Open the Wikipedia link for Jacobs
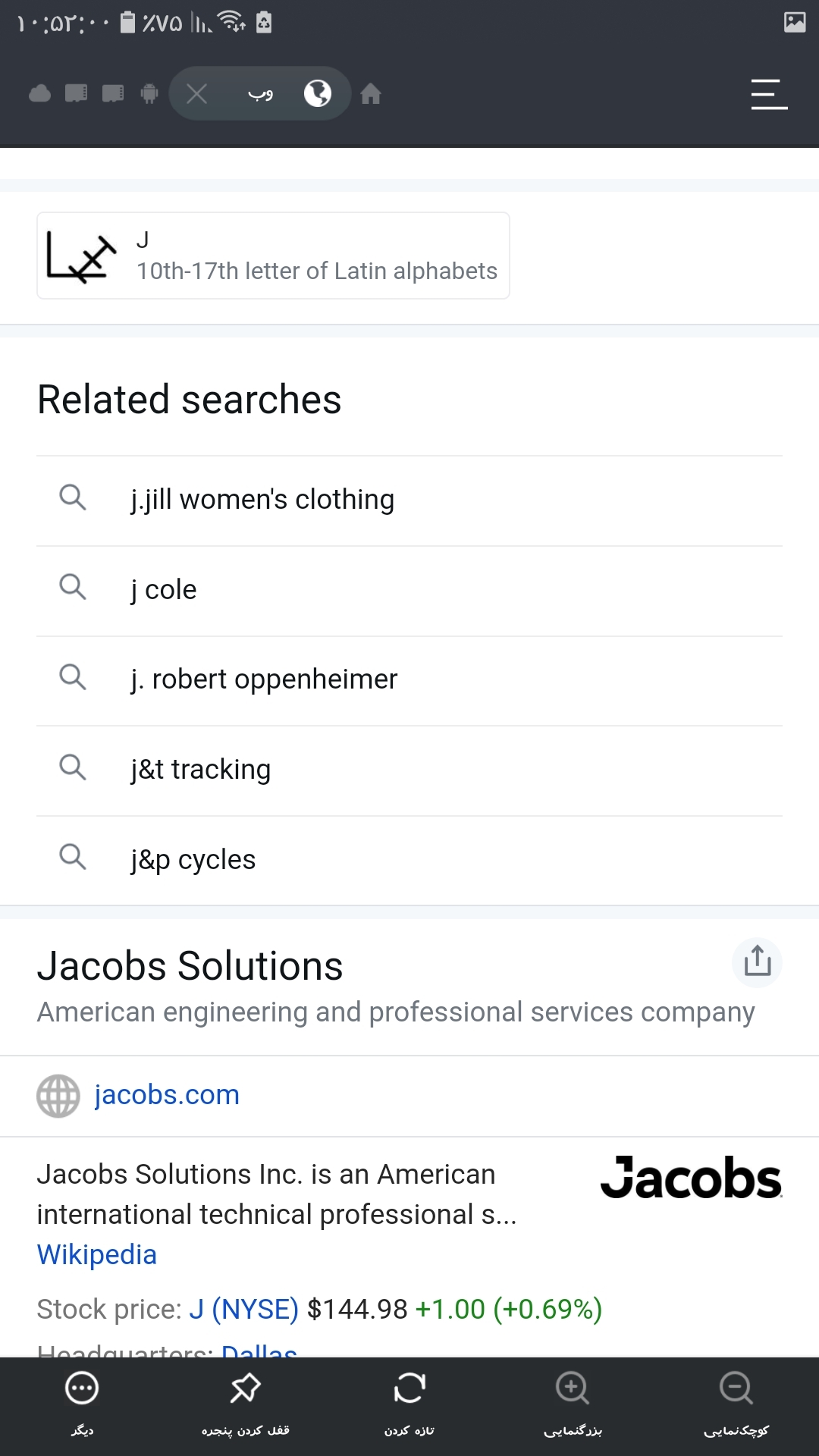The height and width of the screenshot is (1456, 819). point(97,1255)
